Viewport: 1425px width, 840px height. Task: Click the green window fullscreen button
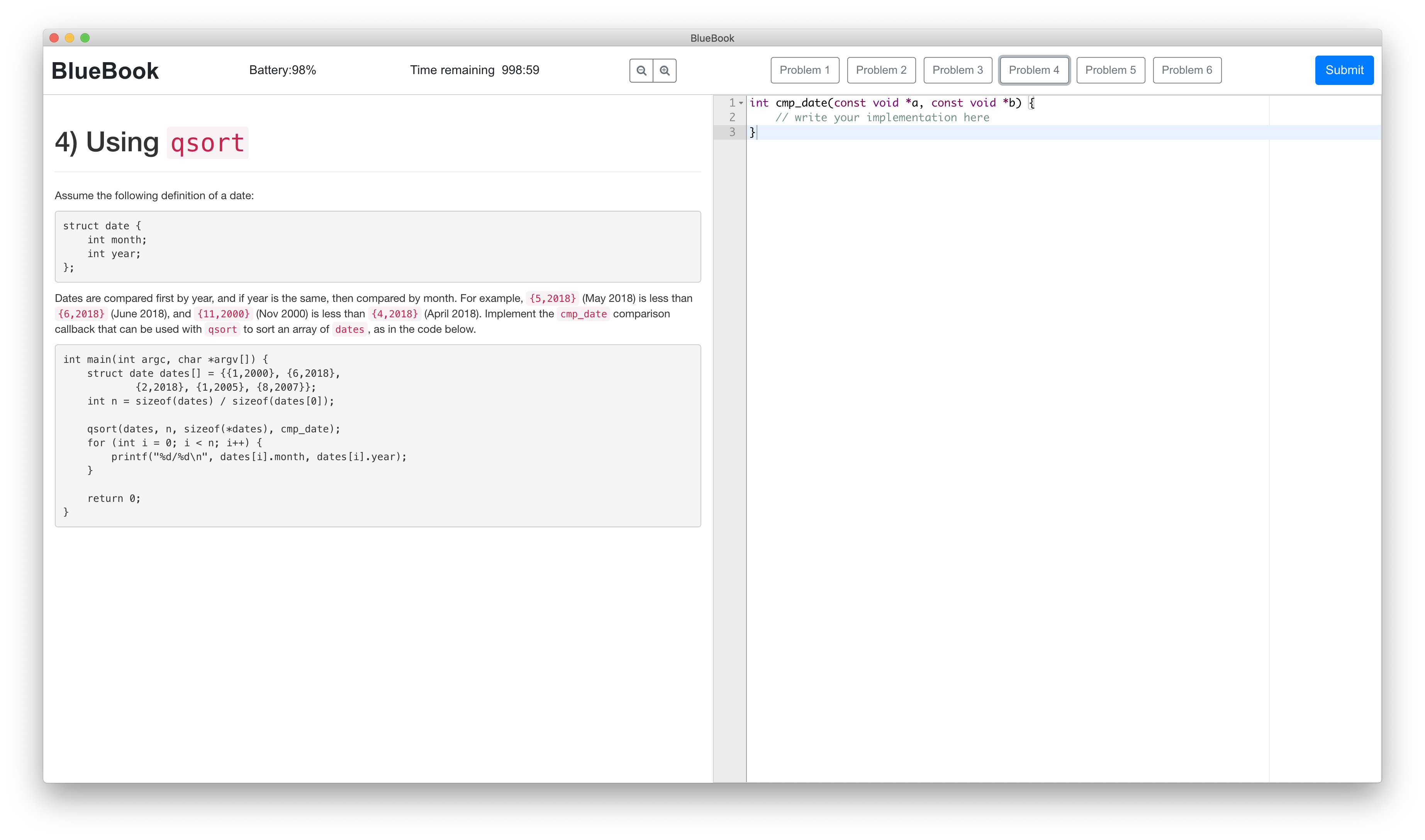coord(85,38)
